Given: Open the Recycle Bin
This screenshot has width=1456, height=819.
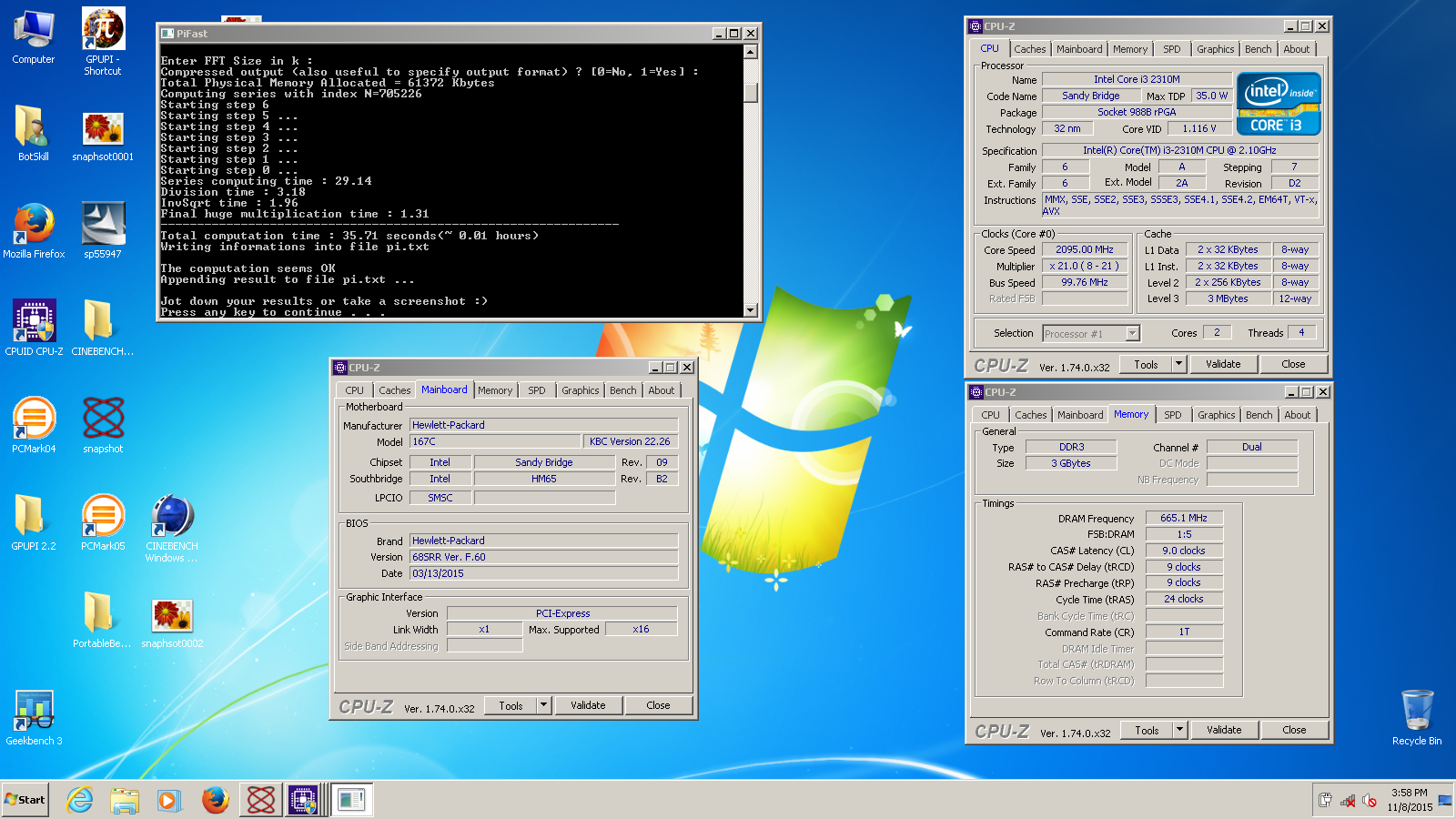Looking at the screenshot, I should tap(1417, 717).
